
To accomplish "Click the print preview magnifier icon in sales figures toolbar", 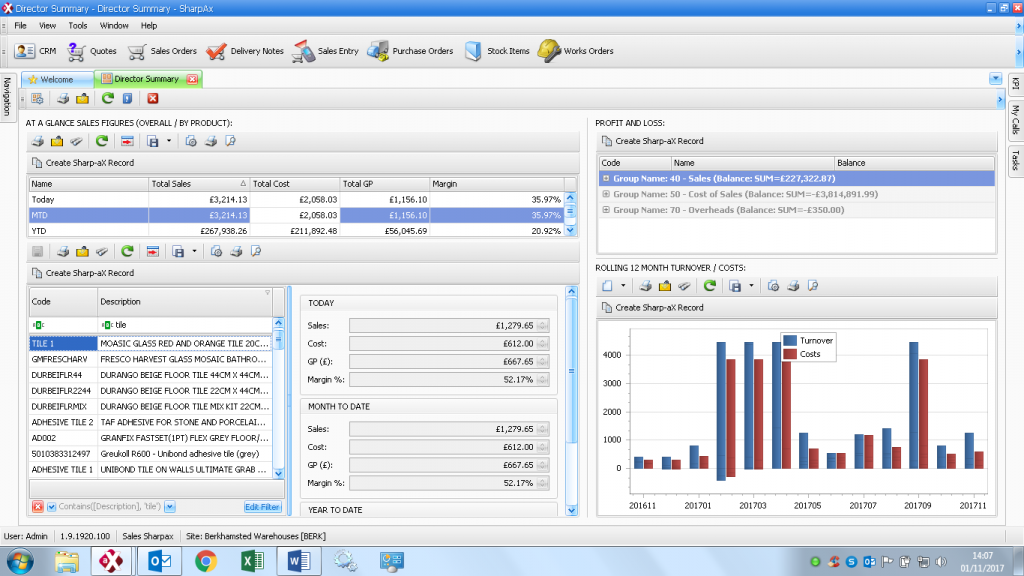I will pyautogui.click(x=231, y=141).
